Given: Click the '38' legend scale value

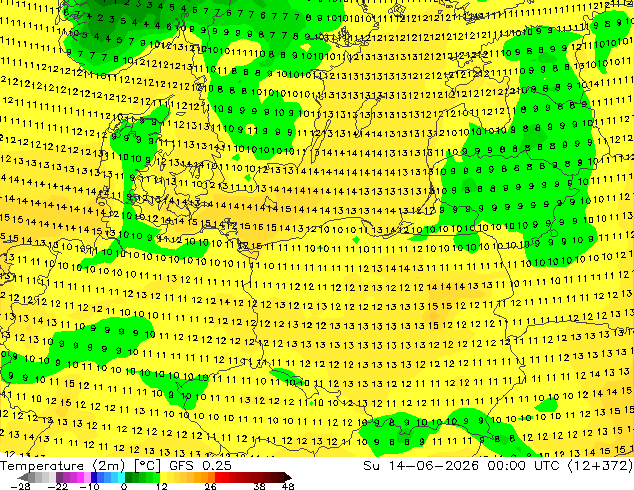Looking at the screenshot, I should [x=260, y=486].
